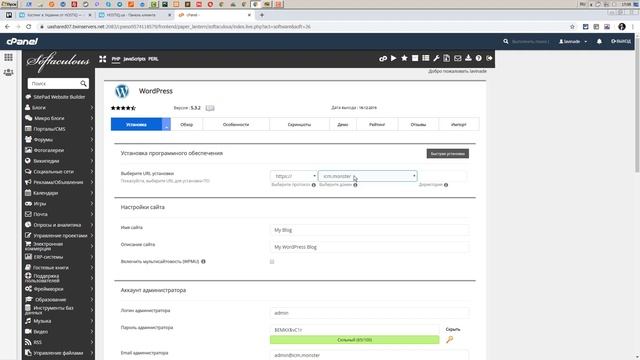Open the cPanel username dropdown

pyautogui.click(x=573, y=42)
